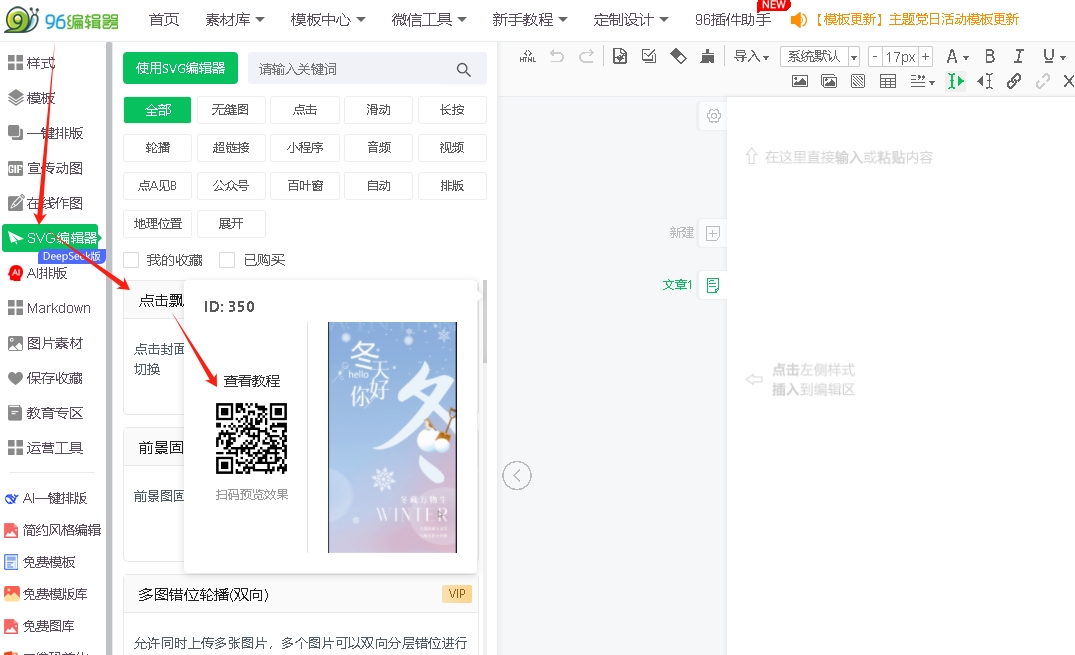Toggle italic text formatting
The image size is (1075, 655).
(x=1019, y=57)
